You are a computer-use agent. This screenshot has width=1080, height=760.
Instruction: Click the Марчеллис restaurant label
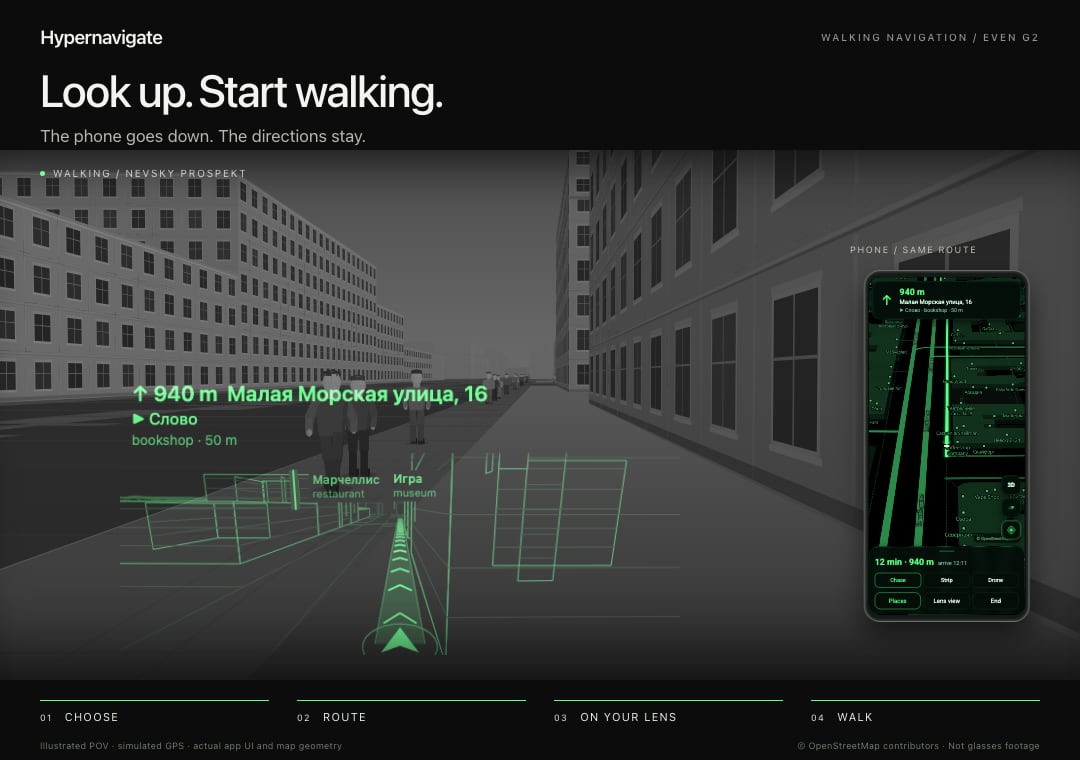[346, 486]
